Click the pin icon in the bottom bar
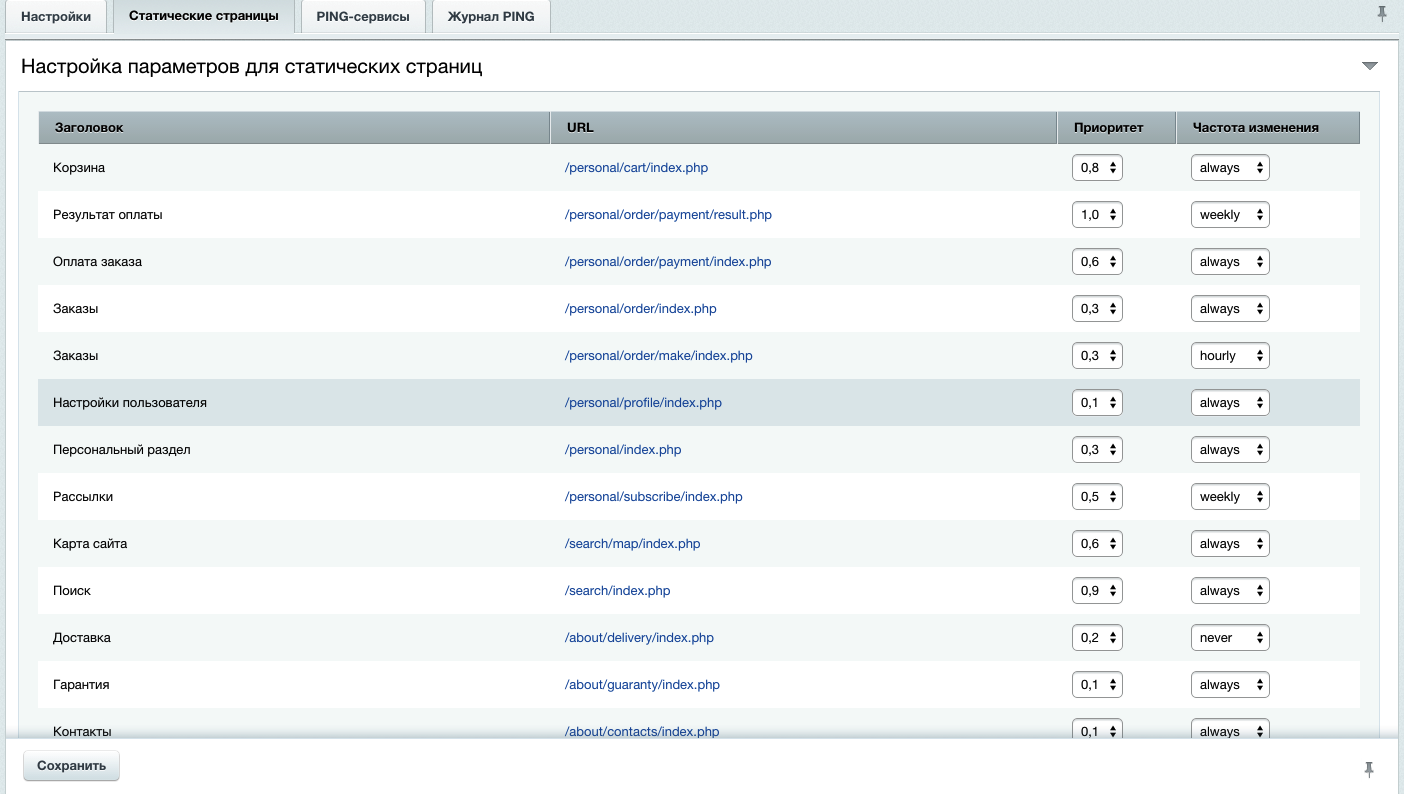Screen dimensions: 1404x794 (x=1369, y=769)
